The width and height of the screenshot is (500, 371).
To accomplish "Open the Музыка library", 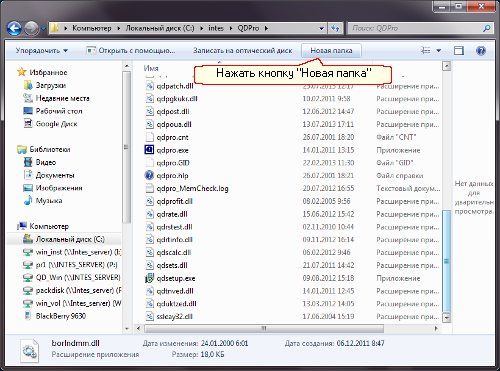I will tap(49, 201).
